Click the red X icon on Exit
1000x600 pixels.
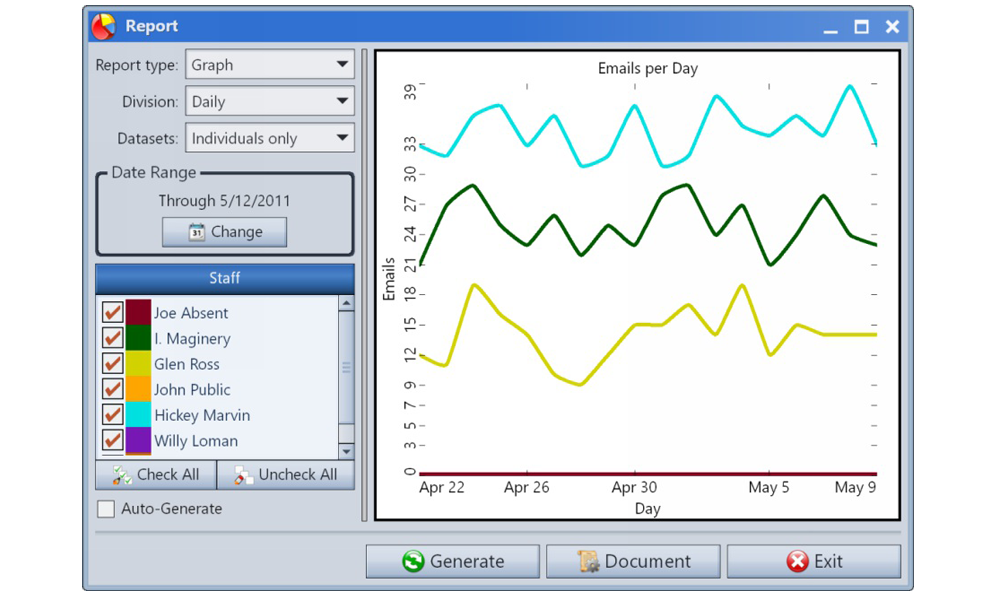797,562
